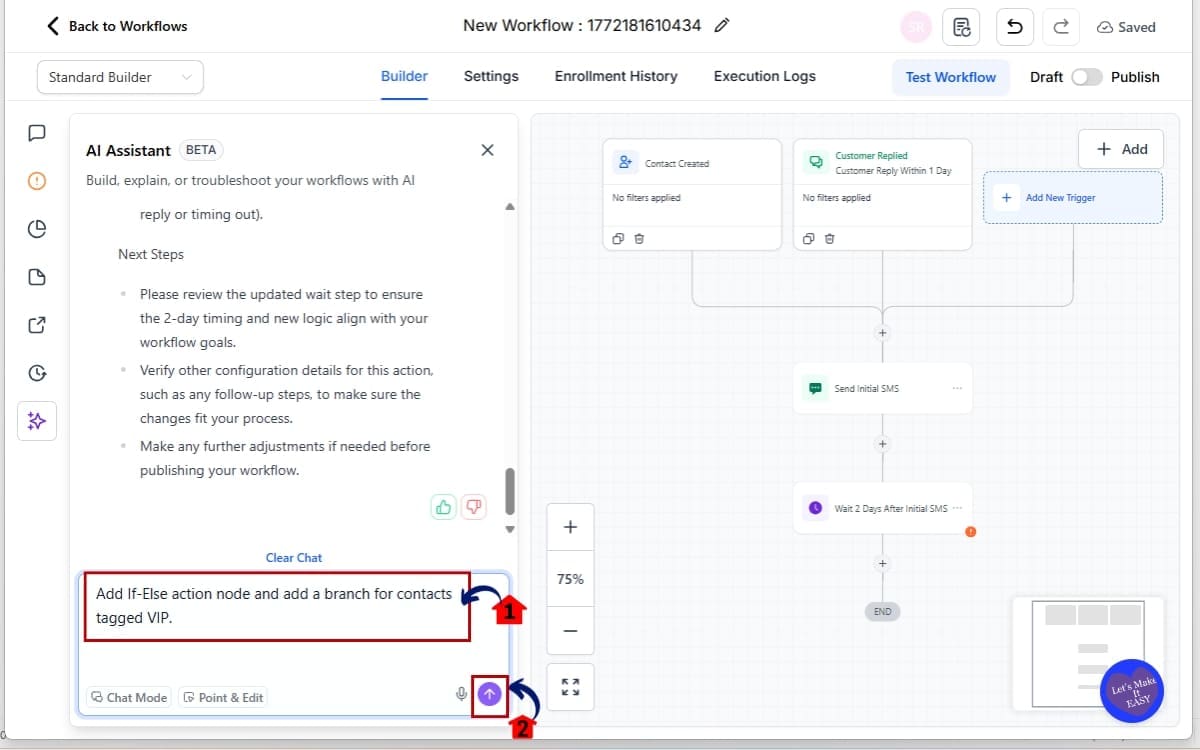Open the Standard Builder dropdown
Image resolution: width=1200 pixels, height=750 pixels.
(120, 77)
